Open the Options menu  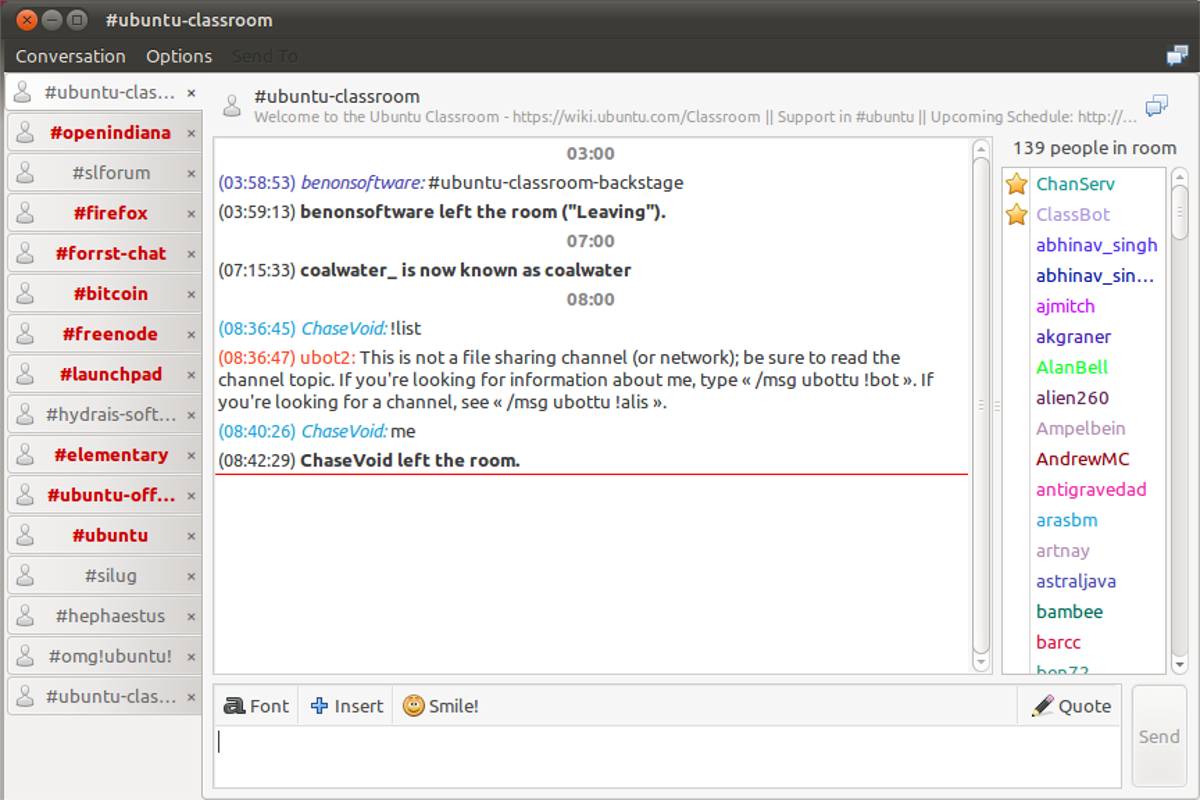[178, 56]
